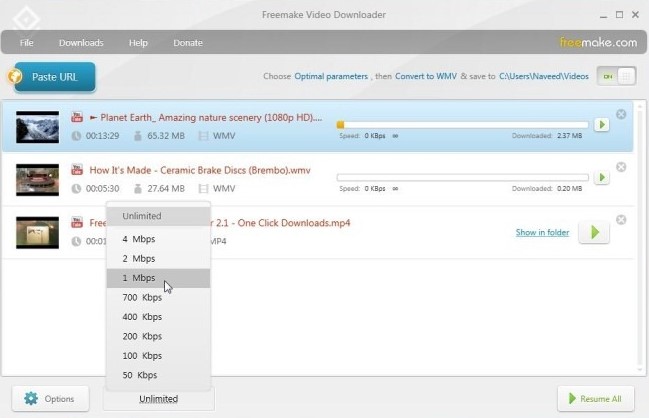Minimize the Freemake Video Downloader window
This screenshot has height=418, width=649.
[603, 15]
